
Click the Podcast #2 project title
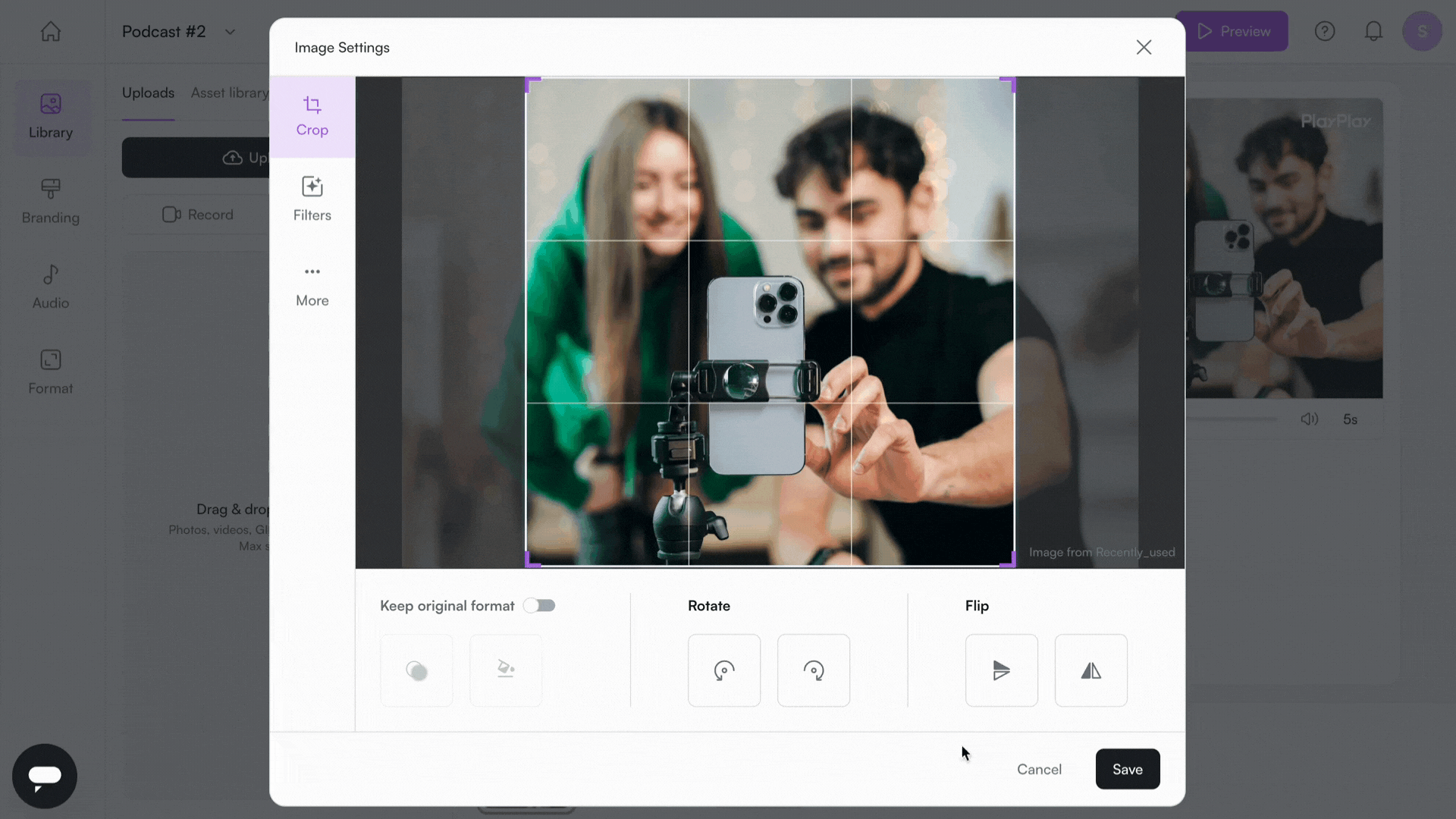164,32
